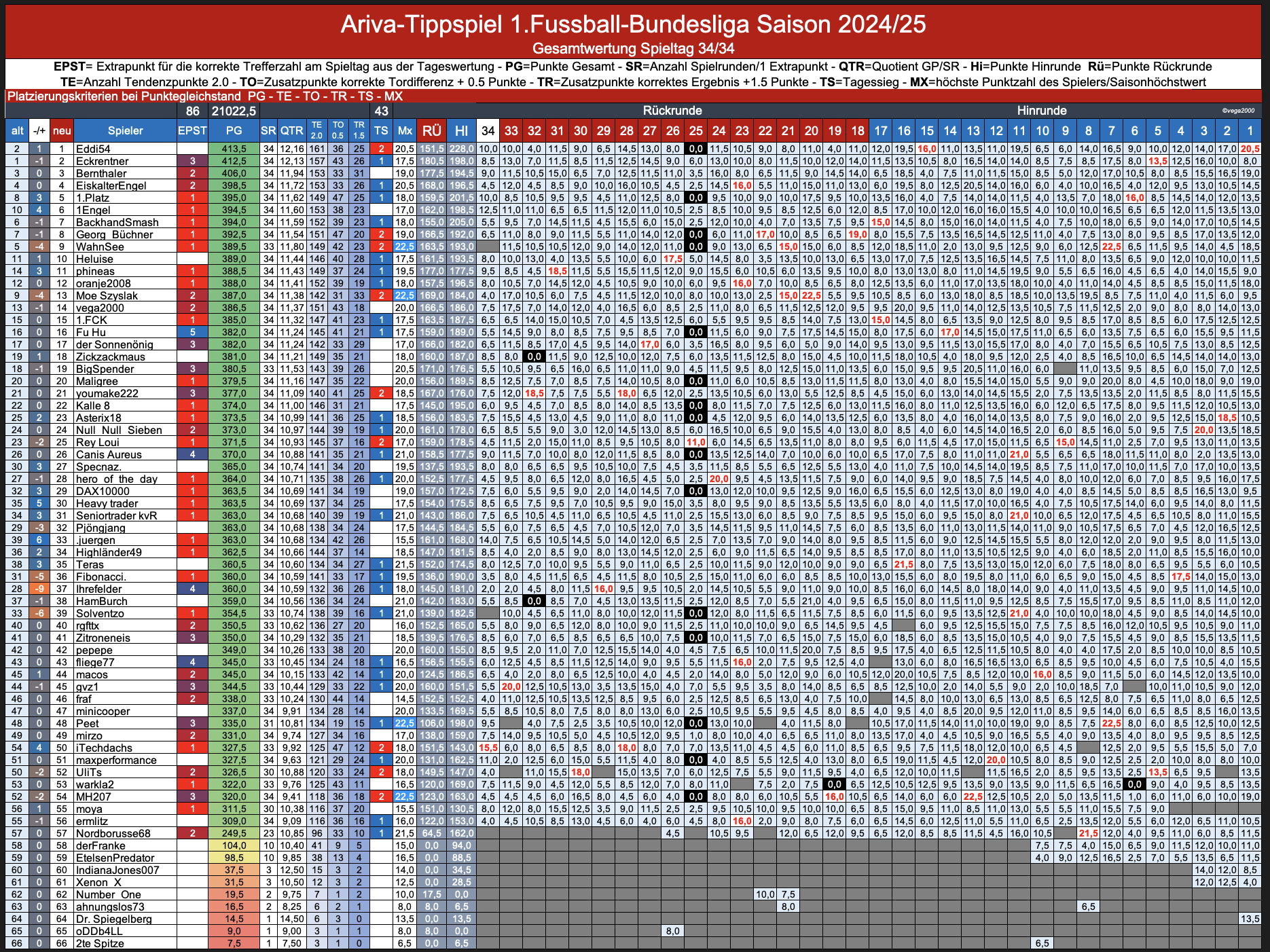1270x952 pixels.
Task: Click the 'Hinrunde' section label
Action: pos(1042,111)
